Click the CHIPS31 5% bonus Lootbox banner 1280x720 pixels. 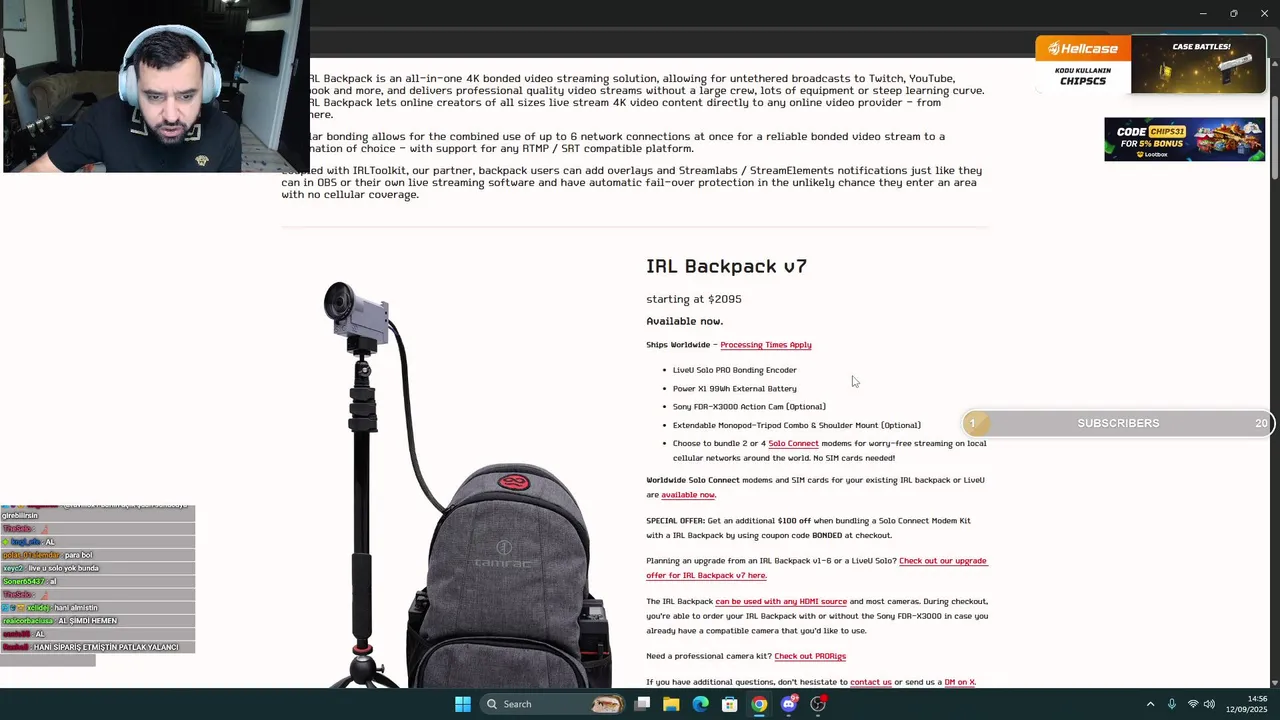[x=1184, y=139]
